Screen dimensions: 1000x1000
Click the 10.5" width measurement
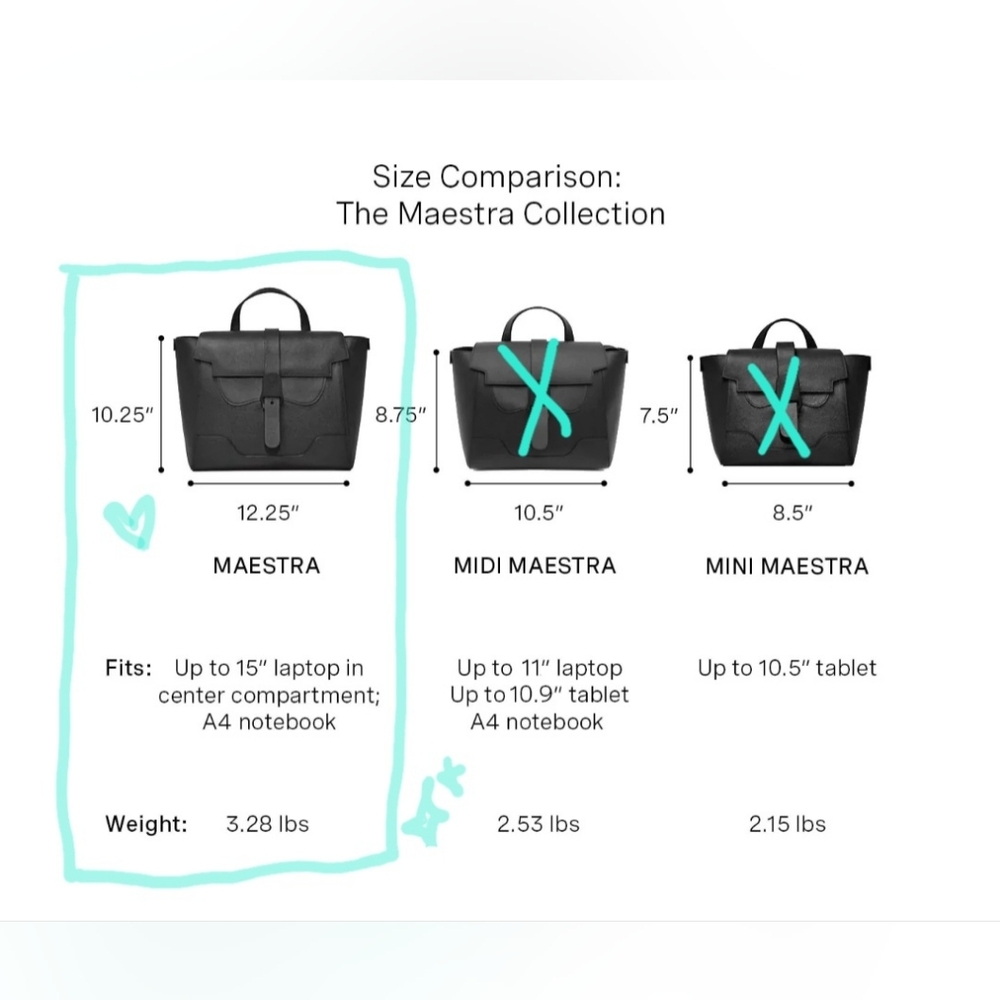[x=539, y=513]
